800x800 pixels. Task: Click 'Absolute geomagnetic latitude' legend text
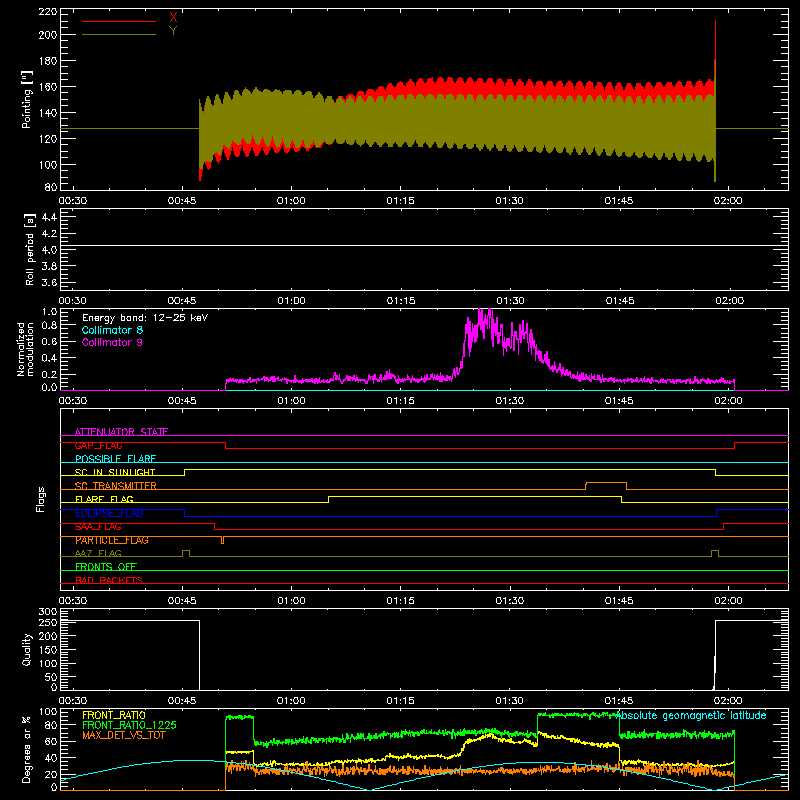692,715
